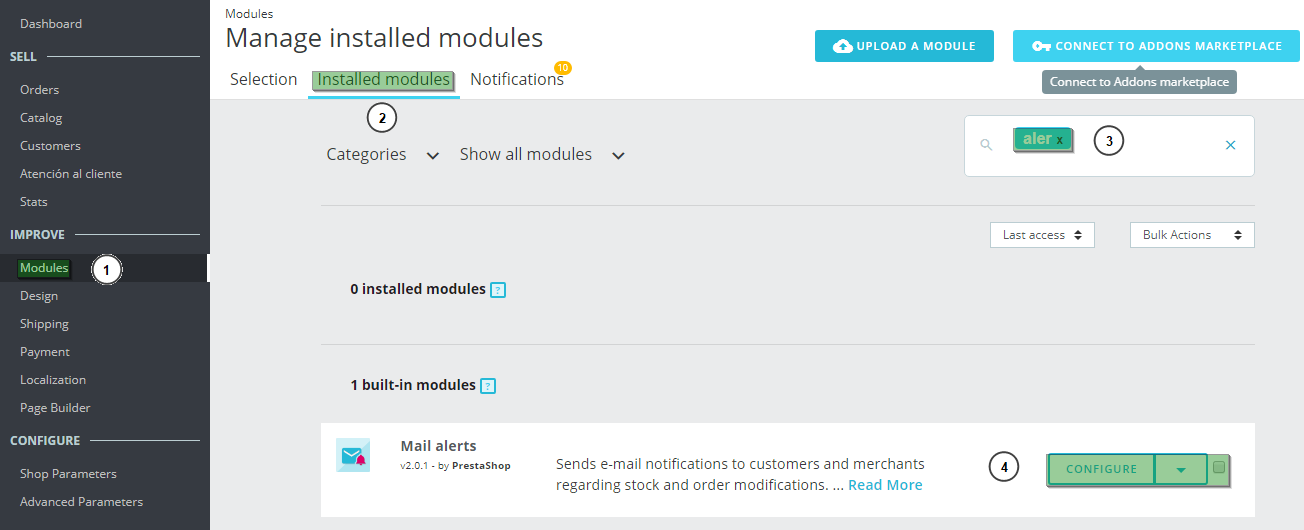The image size is (1304, 530).
Task: Click the help icon beside built-in modules
Action: tap(488, 386)
